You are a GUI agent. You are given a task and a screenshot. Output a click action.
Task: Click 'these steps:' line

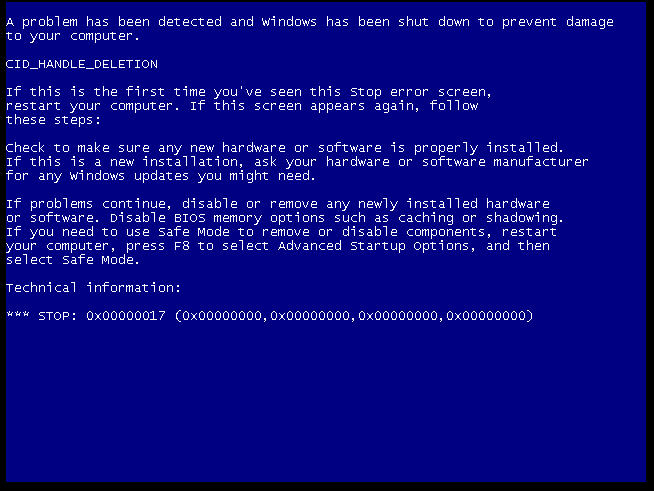(x=53, y=120)
